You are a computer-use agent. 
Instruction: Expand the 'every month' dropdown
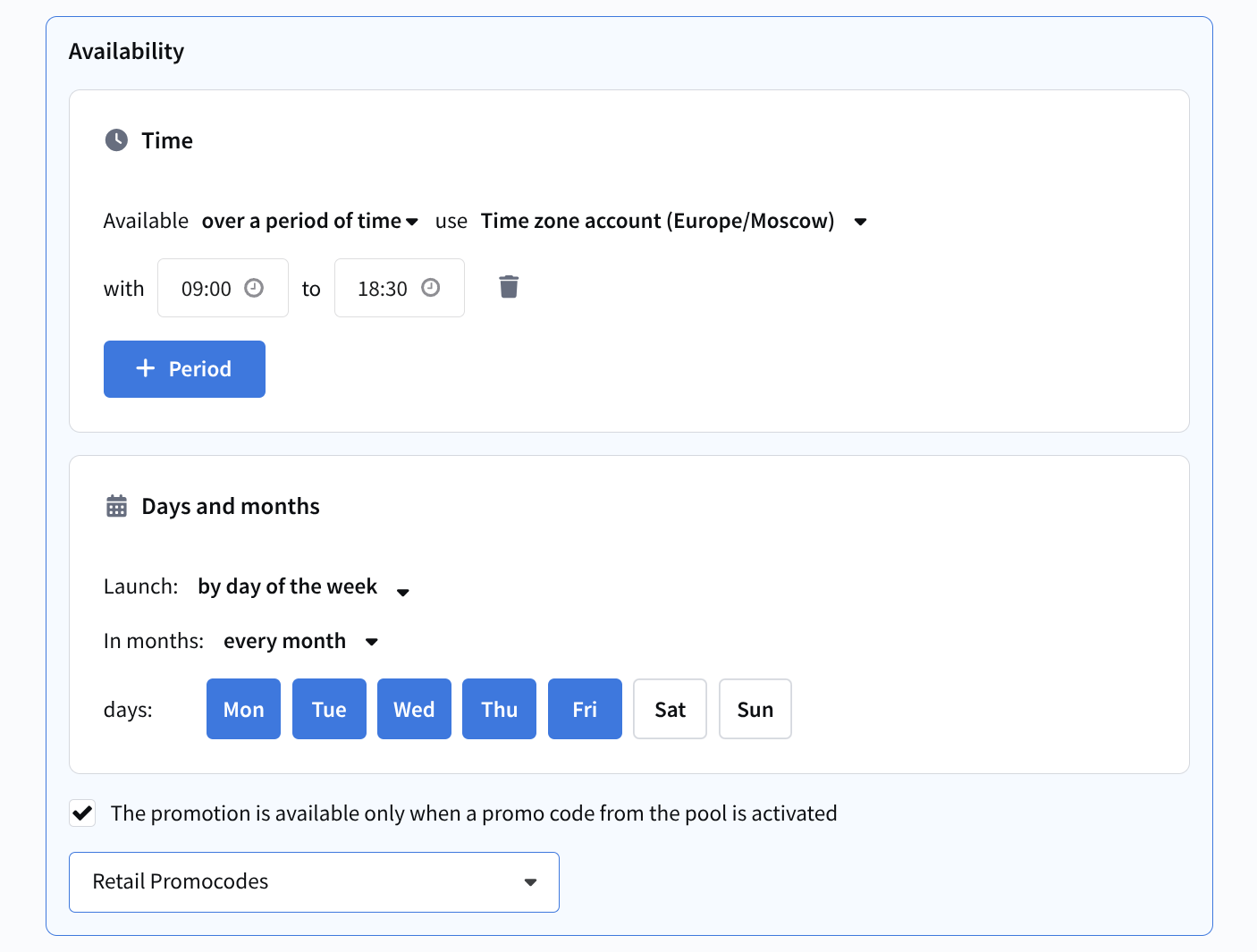click(x=300, y=641)
